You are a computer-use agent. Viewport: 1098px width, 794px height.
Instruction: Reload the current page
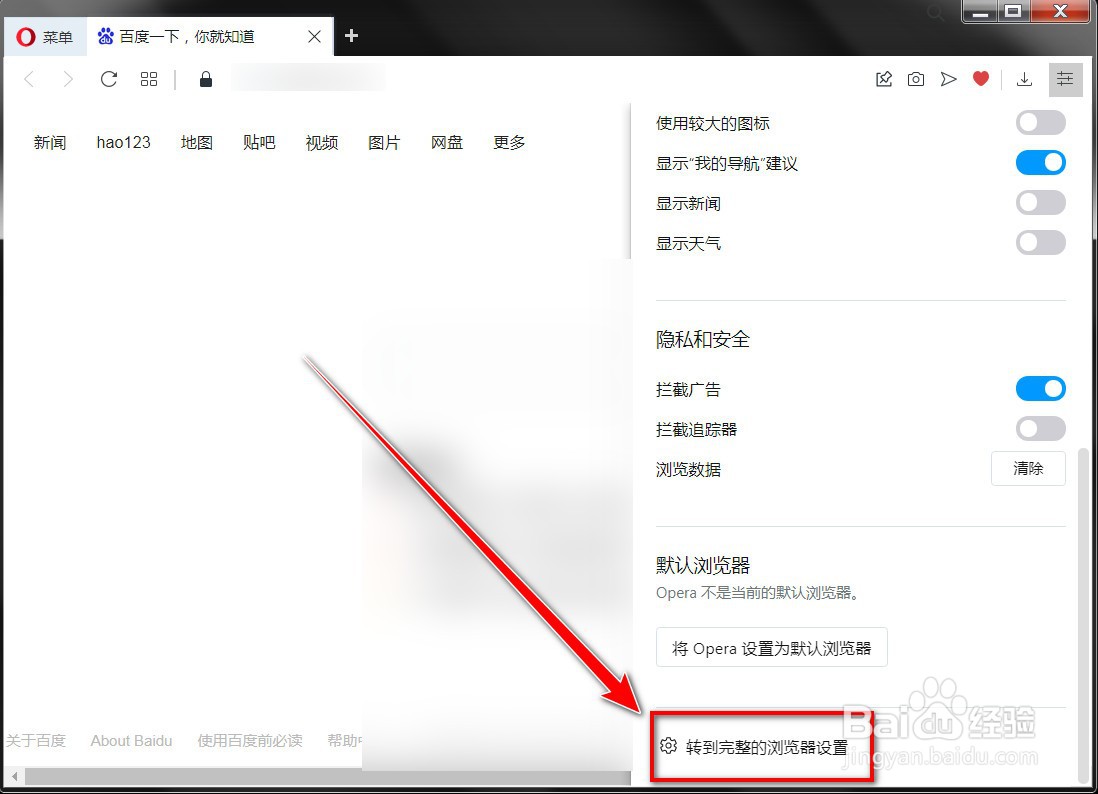point(109,79)
